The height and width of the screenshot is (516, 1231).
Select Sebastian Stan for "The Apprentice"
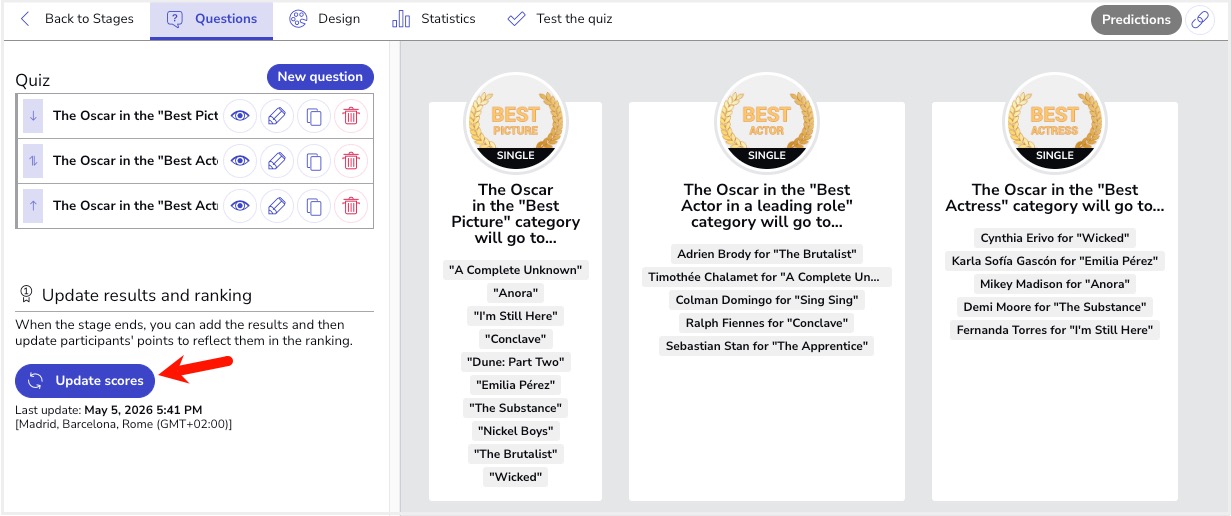(767, 346)
